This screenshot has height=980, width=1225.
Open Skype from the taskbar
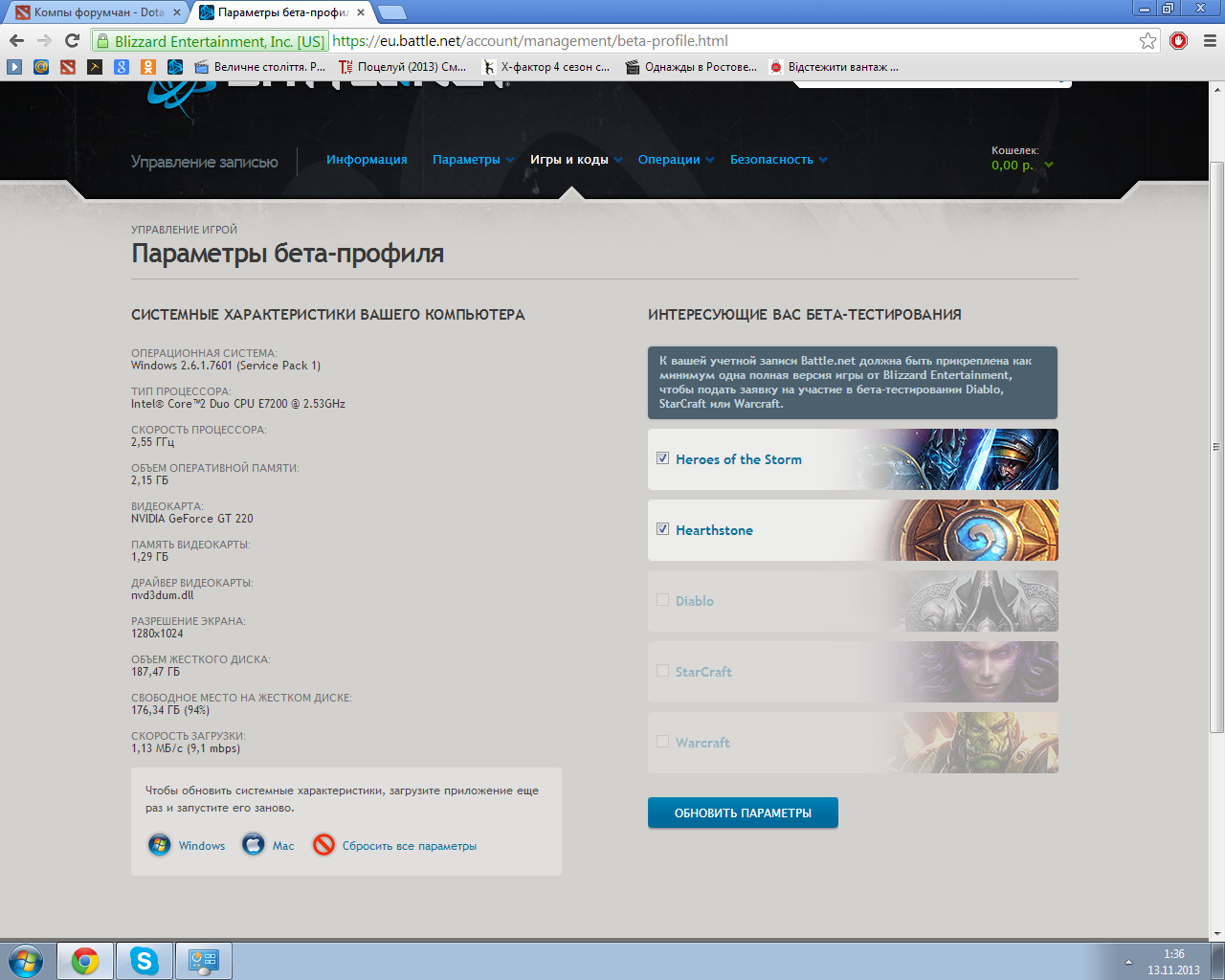[145, 961]
